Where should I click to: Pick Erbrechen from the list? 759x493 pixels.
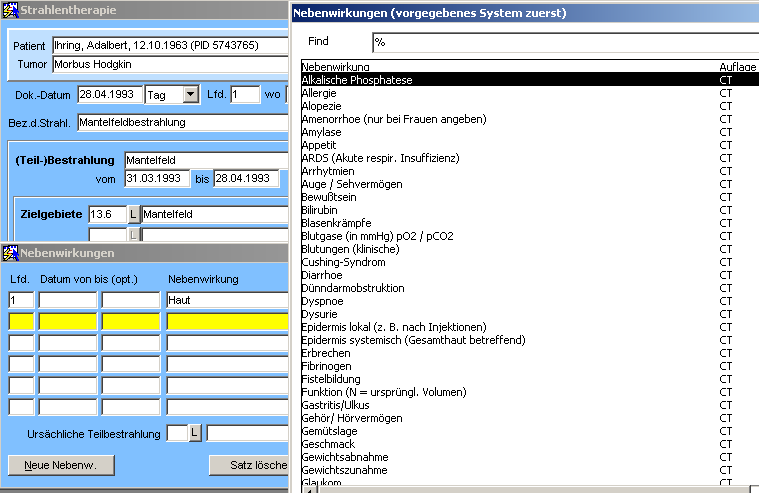(325, 353)
